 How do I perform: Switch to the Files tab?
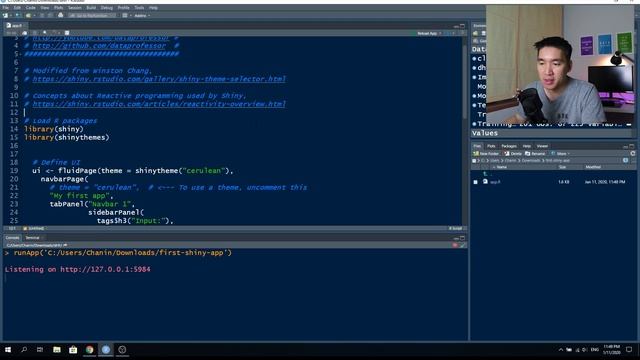click(x=477, y=146)
